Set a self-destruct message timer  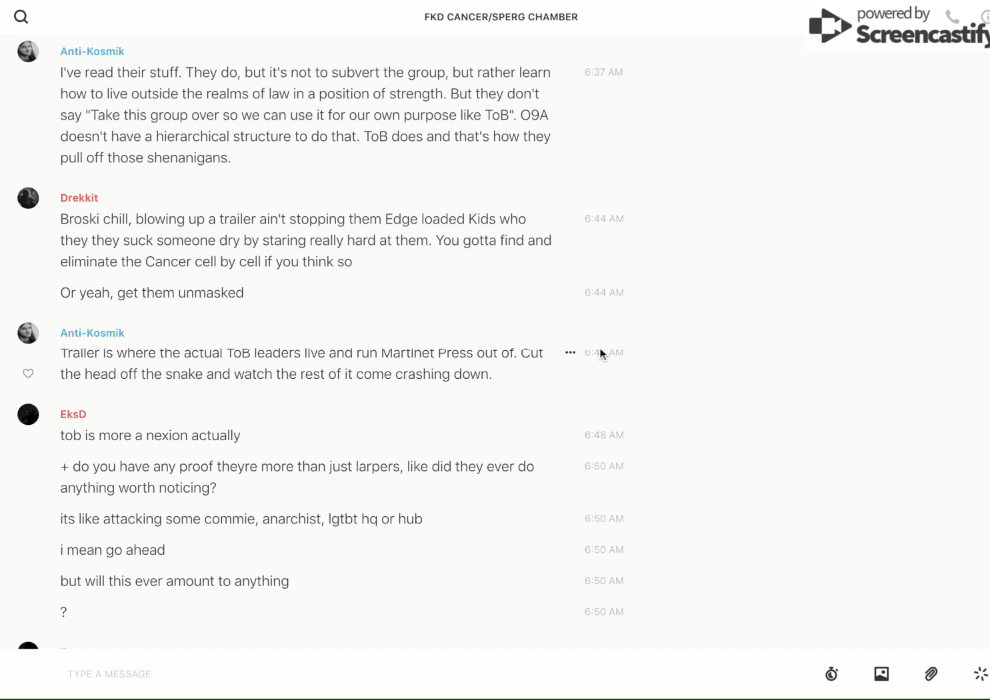(x=831, y=674)
